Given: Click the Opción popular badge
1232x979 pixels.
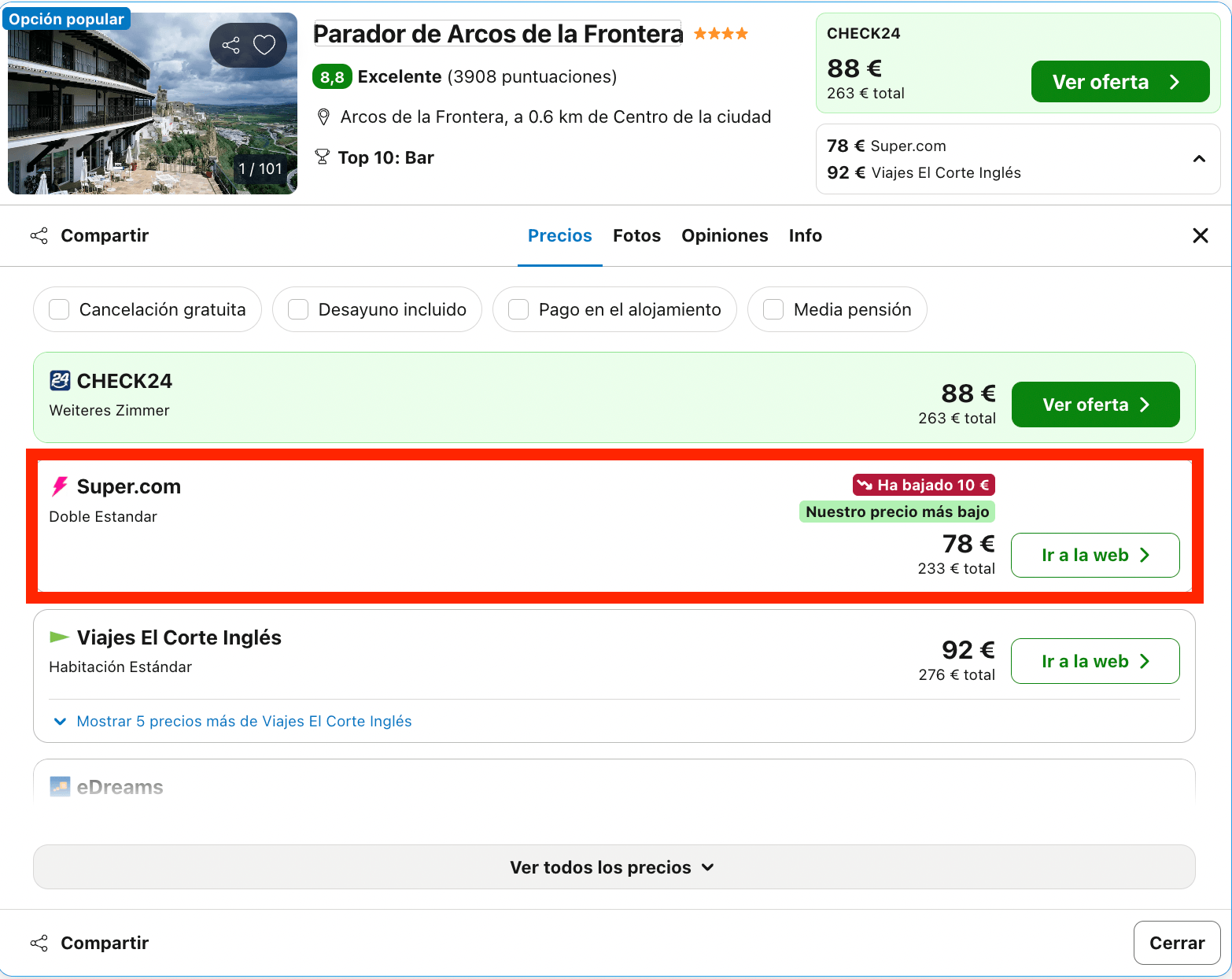Looking at the screenshot, I should point(67,19).
